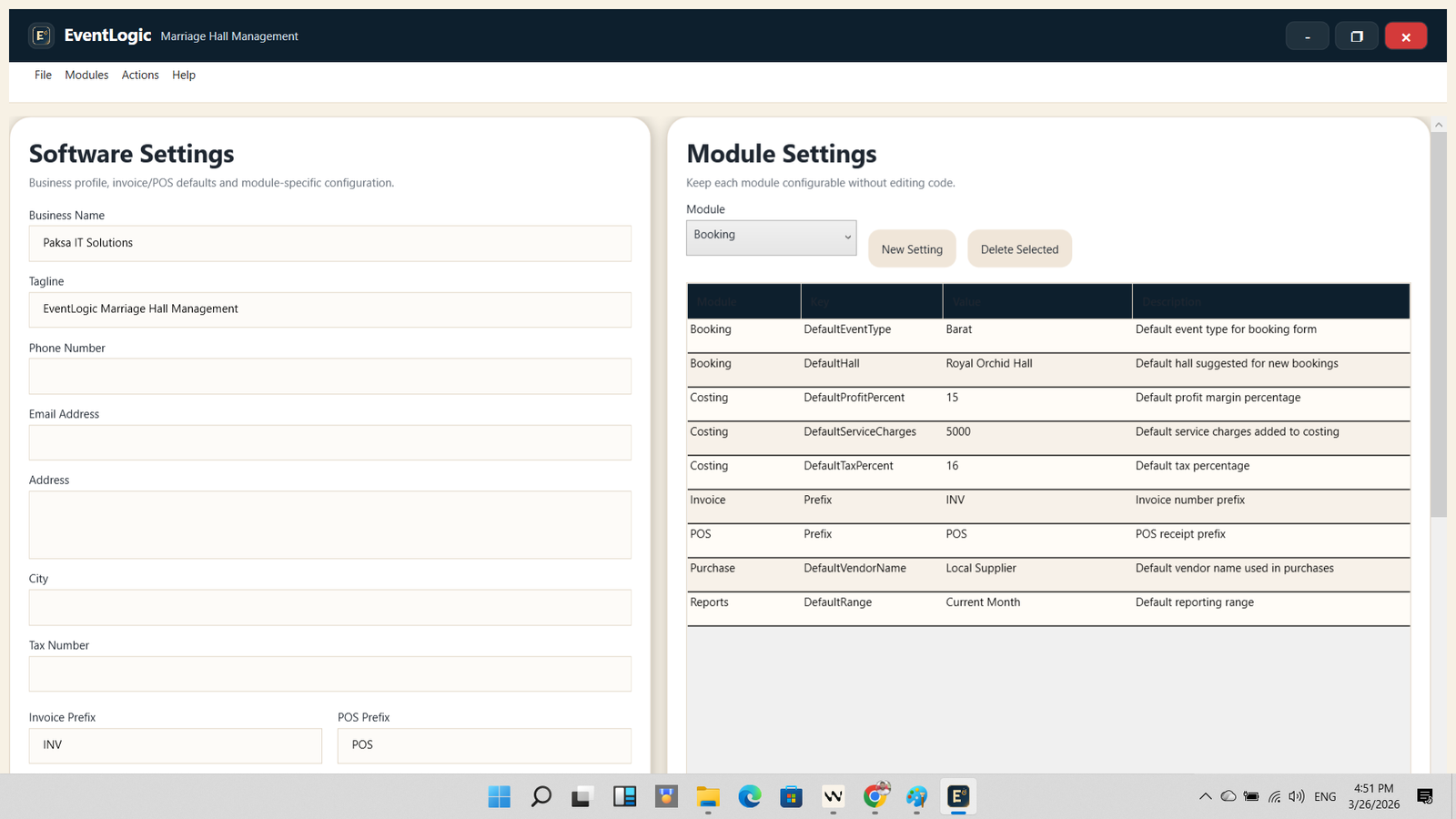The image size is (1456, 819).
Task: Open Google Chrome from the taskbar
Action: point(875,797)
